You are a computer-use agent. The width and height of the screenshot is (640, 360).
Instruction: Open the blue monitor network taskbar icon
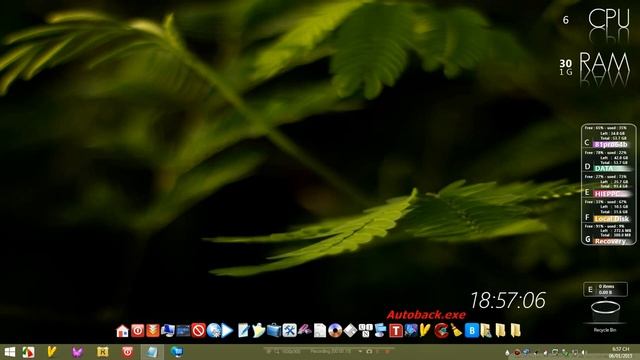pyautogui.click(x=177, y=352)
